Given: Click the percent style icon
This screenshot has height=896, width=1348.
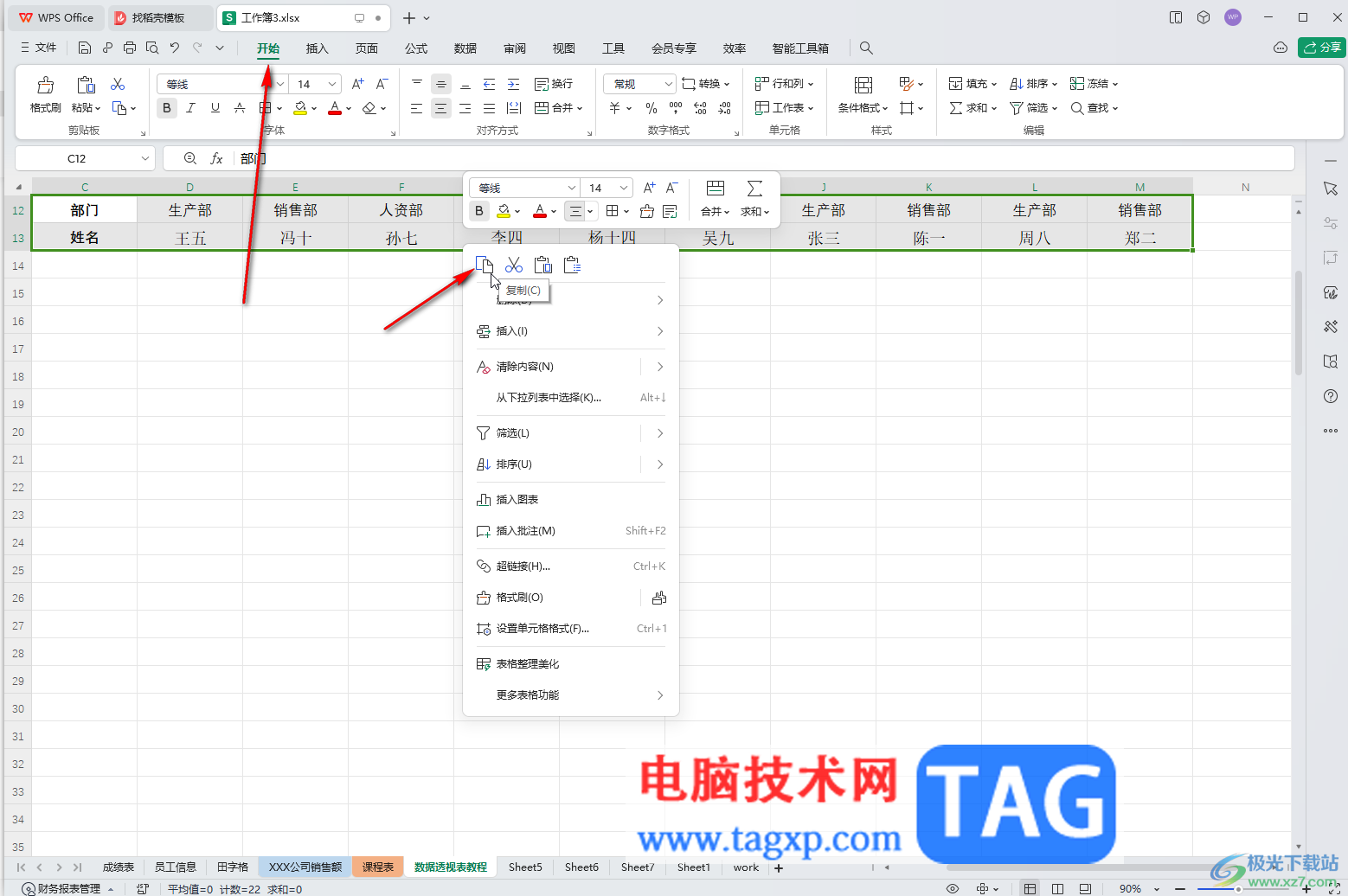Looking at the screenshot, I should (x=652, y=108).
